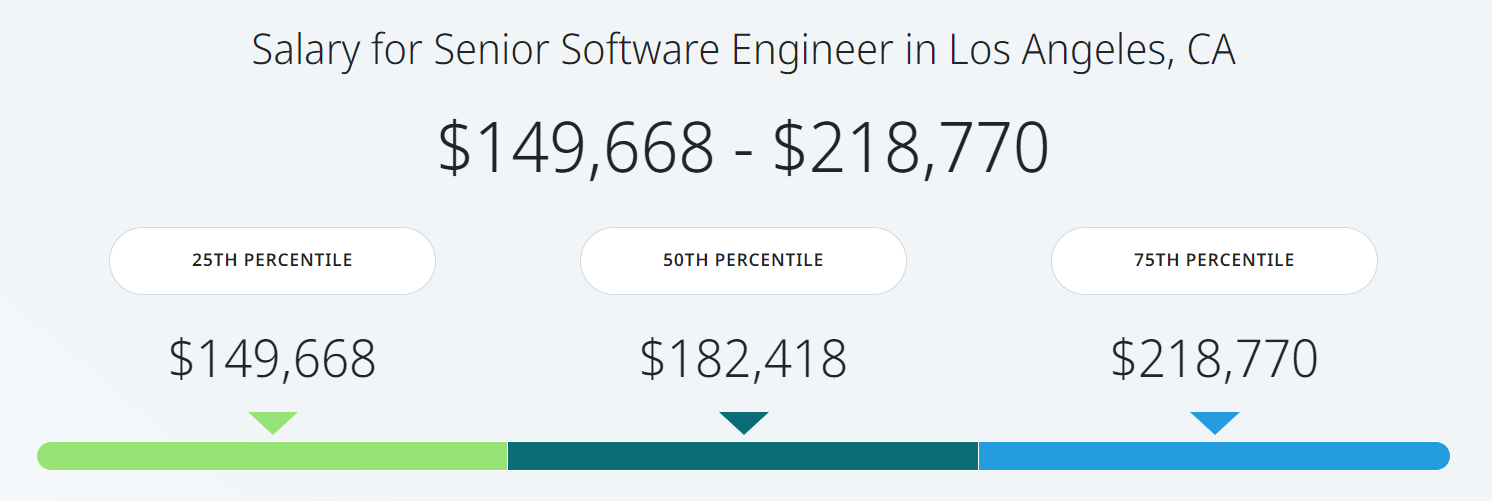This screenshot has height=501, width=1492.
Task: Select the 25TH PERCENTILE pill button
Action: pyautogui.click(x=272, y=261)
